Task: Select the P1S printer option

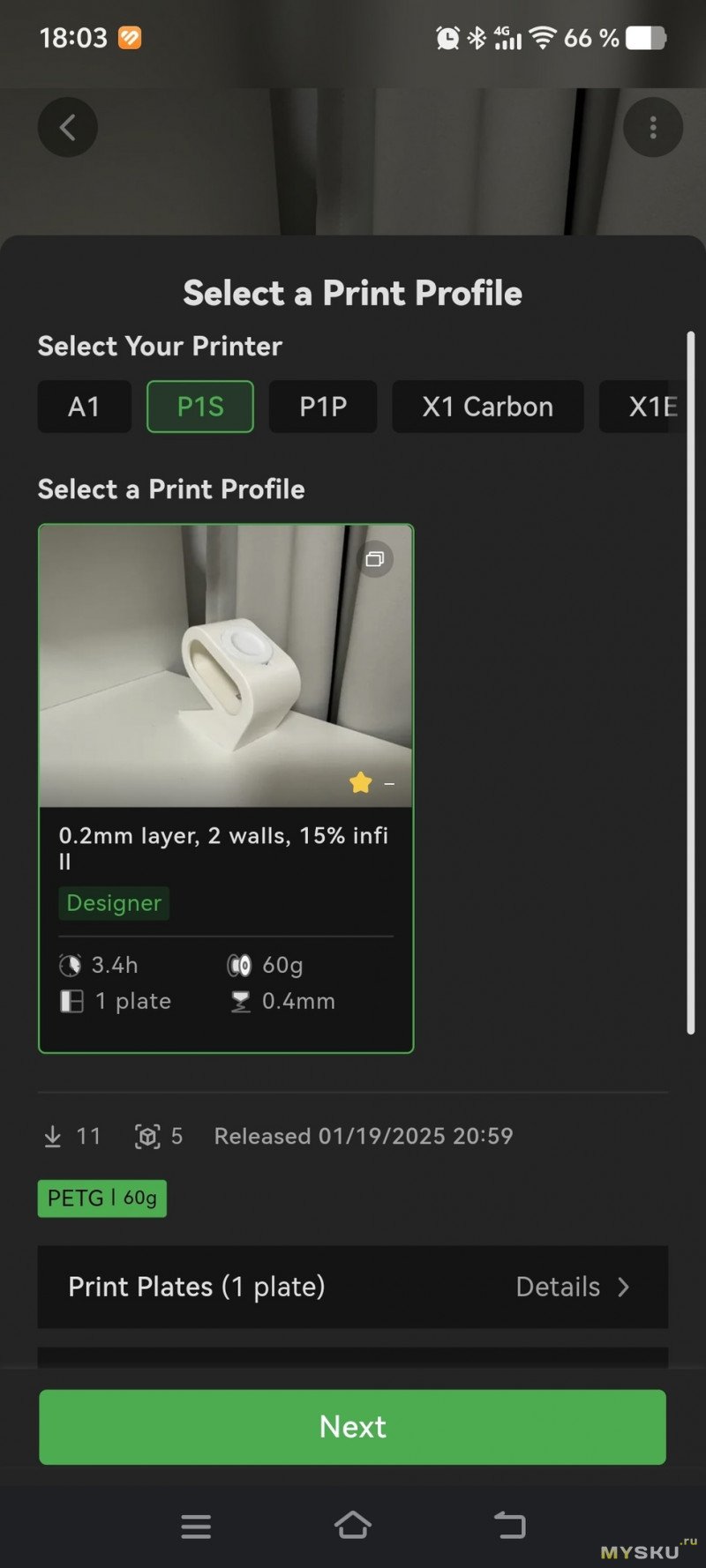Action: tap(200, 407)
